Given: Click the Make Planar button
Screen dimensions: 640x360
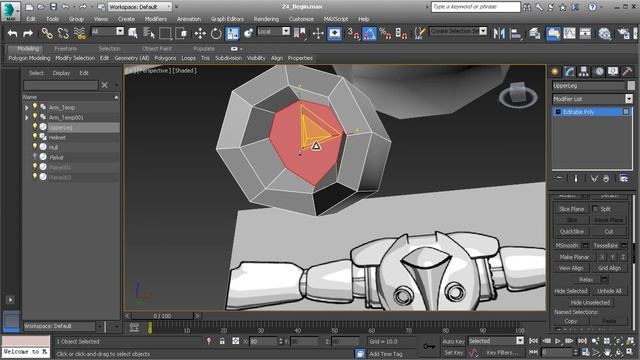Looking at the screenshot, I should 574,257.
